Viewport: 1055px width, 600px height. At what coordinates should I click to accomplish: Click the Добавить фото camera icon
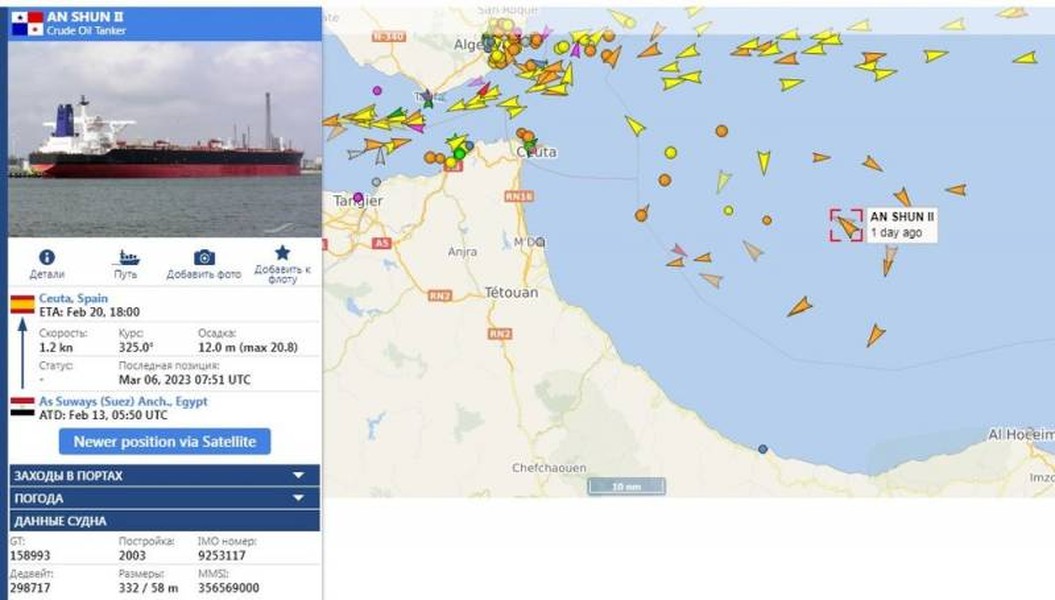point(204,257)
